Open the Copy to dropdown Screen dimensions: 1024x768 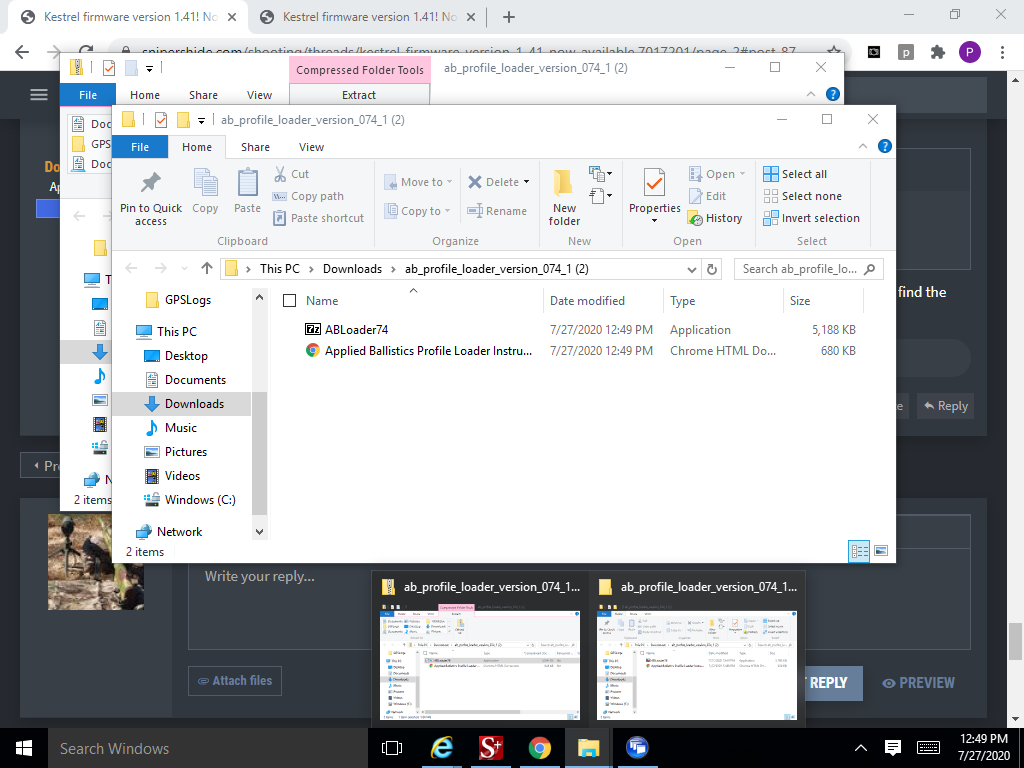click(418, 211)
